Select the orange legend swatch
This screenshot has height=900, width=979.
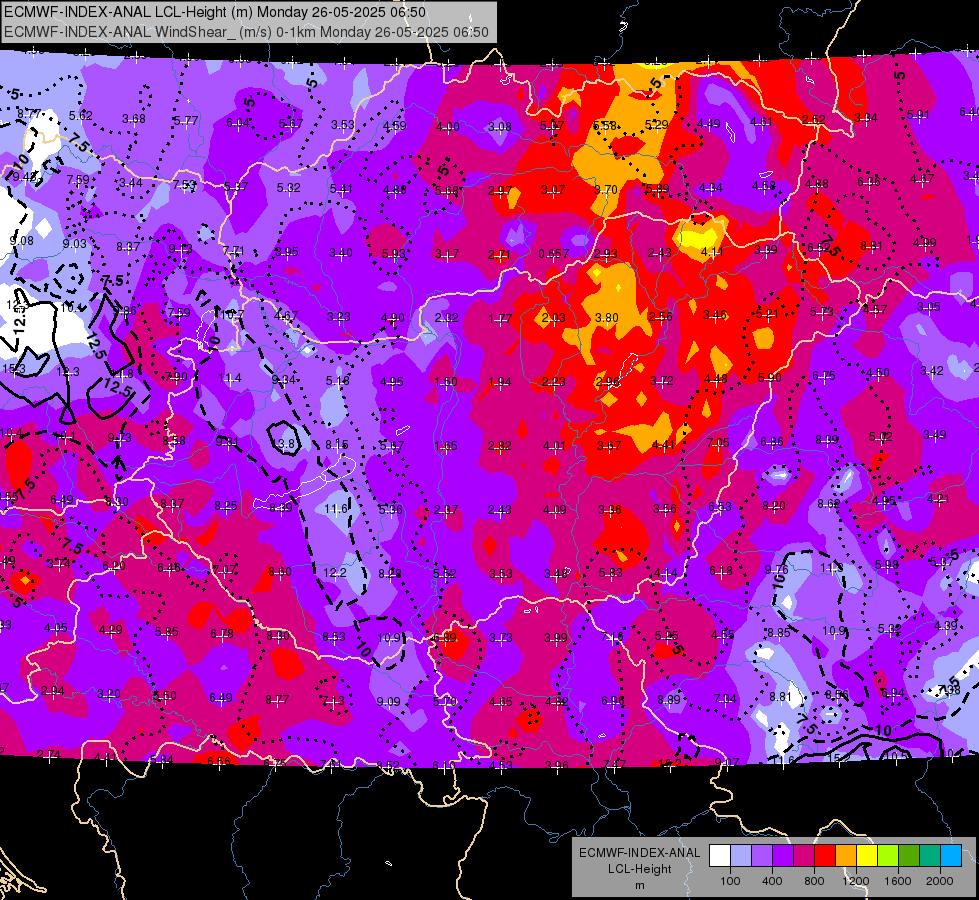pos(846,856)
